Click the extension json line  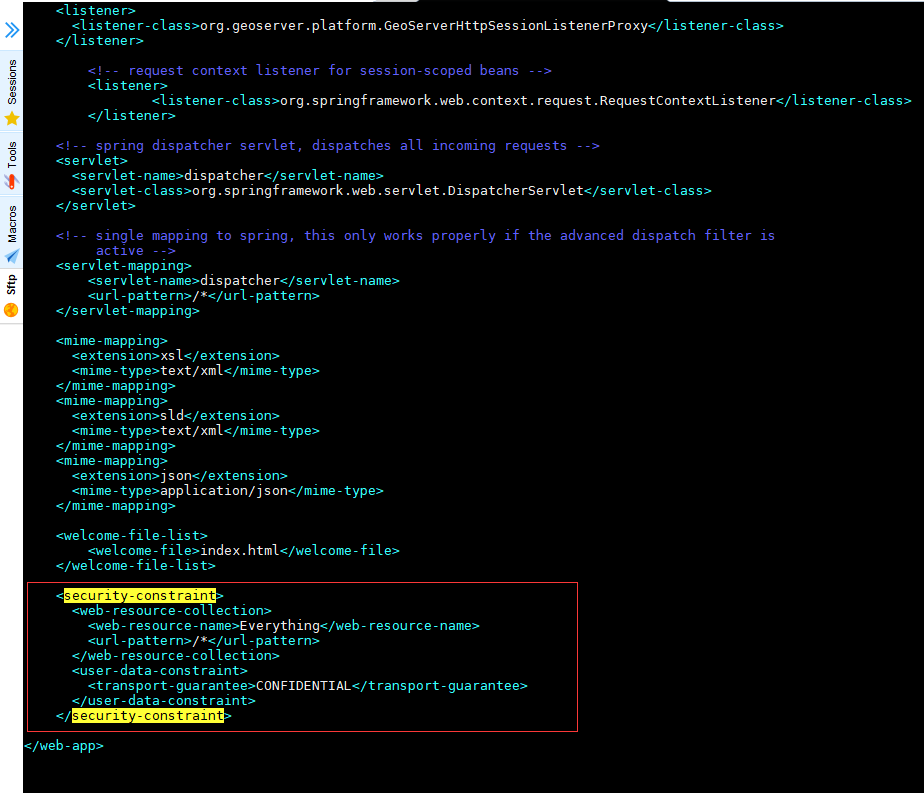pyautogui.click(x=180, y=476)
